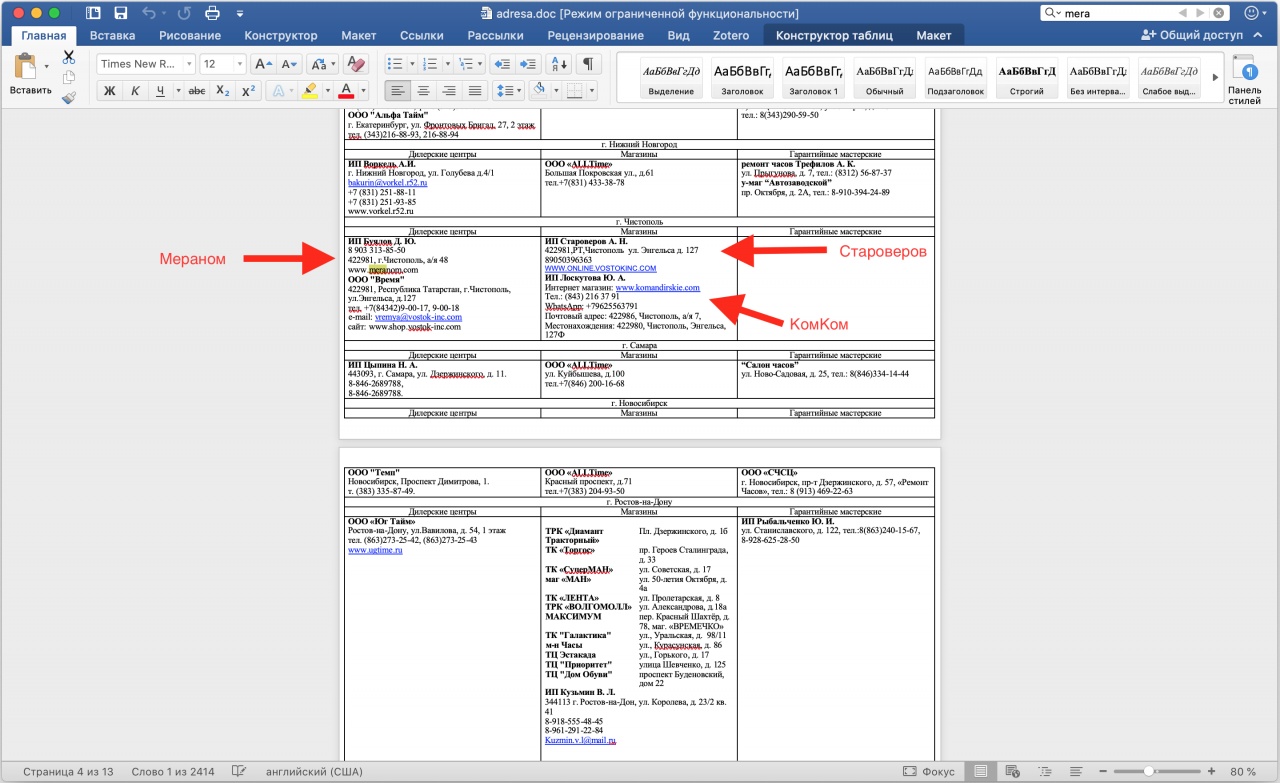Toggle bold formatting (Ж)

coord(110,91)
